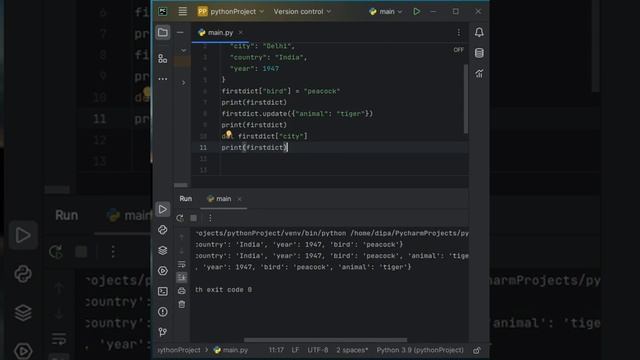Click pythonProject breadcrumb in status bar
This screenshot has height=360, width=640.
[x=178, y=350]
